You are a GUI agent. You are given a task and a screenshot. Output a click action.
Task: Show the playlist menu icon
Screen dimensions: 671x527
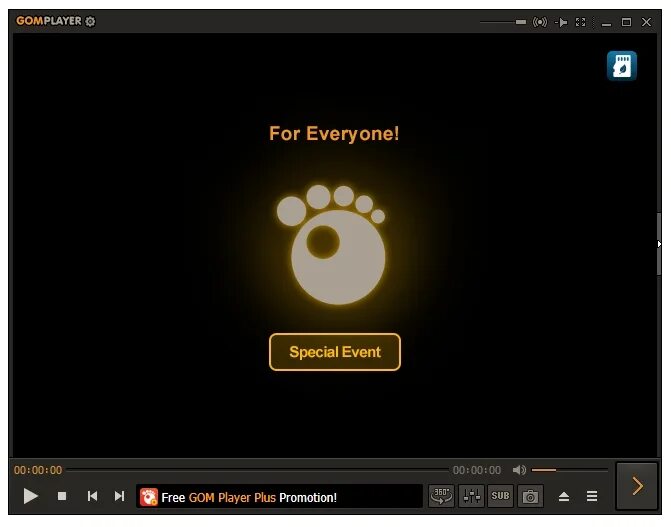(x=592, y=496)
